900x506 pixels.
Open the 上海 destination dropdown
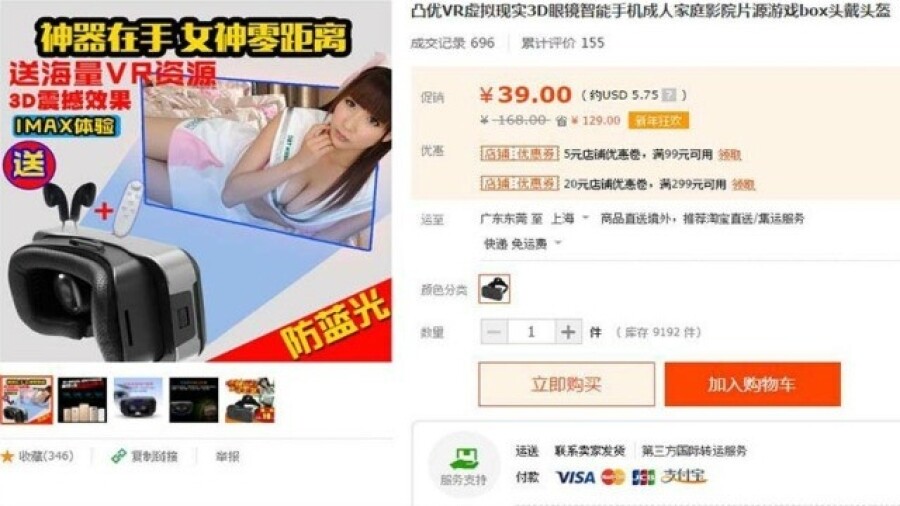click(x=569, y=219)
